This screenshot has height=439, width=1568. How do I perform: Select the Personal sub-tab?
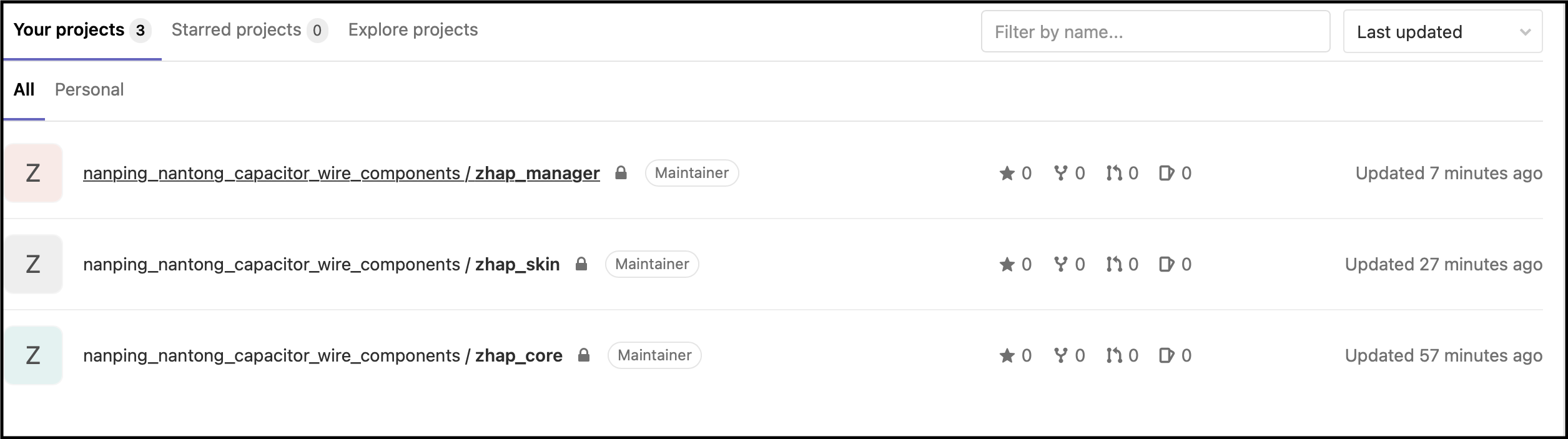click(x=89, y=90)
